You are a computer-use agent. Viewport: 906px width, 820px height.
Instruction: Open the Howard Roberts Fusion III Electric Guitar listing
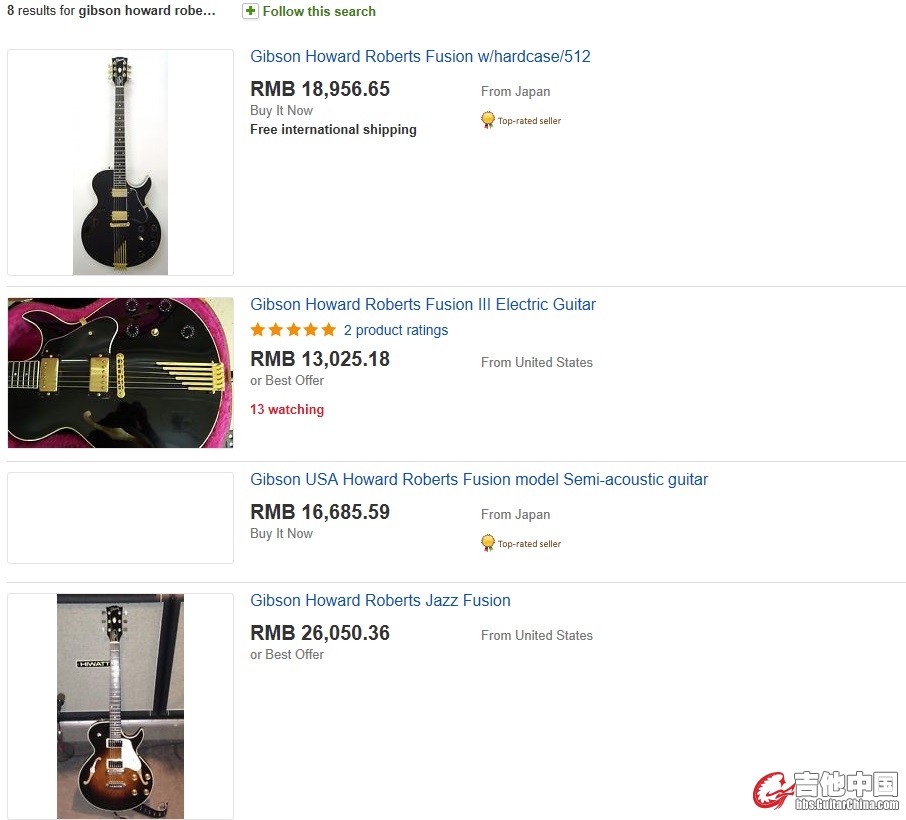pos(423,304)
